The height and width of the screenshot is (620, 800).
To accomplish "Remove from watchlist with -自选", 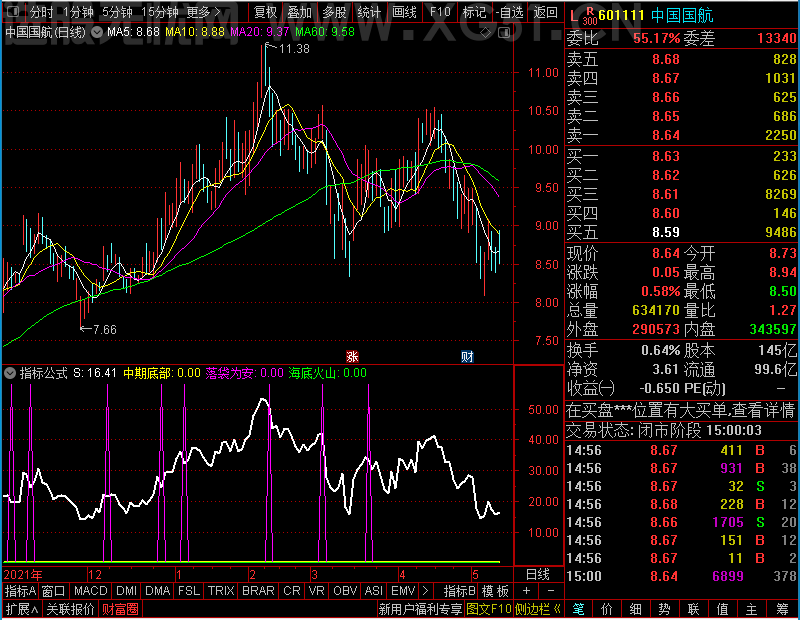I will (x=510, y=12).
